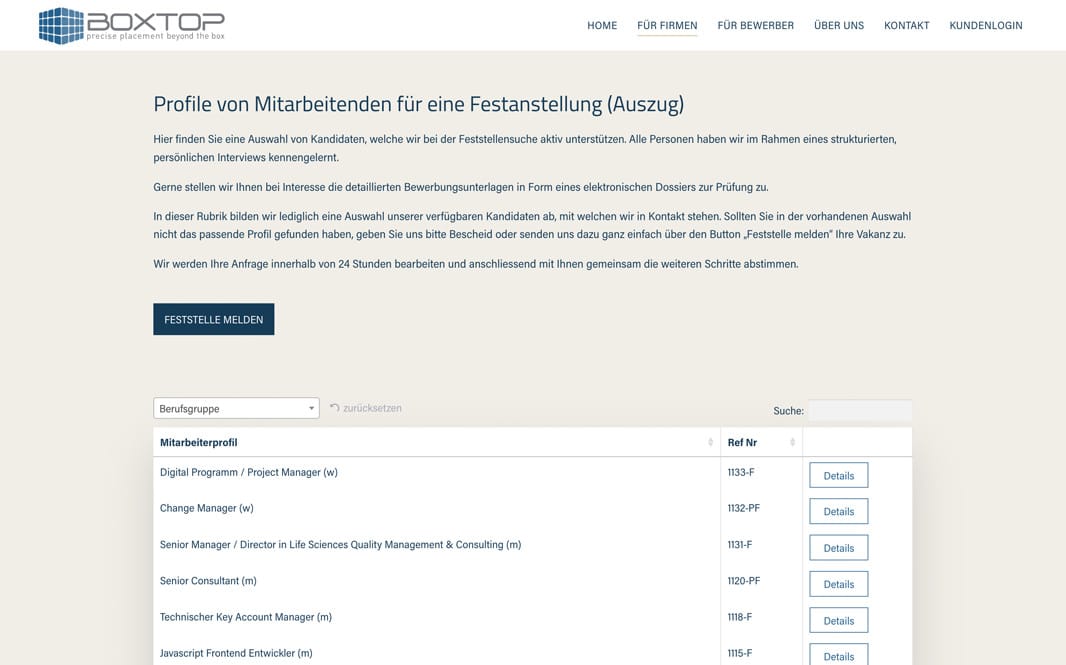Go to FÜR FIRMEN page
Viewport: 1066px width, 665px height.
pos(667,26)
